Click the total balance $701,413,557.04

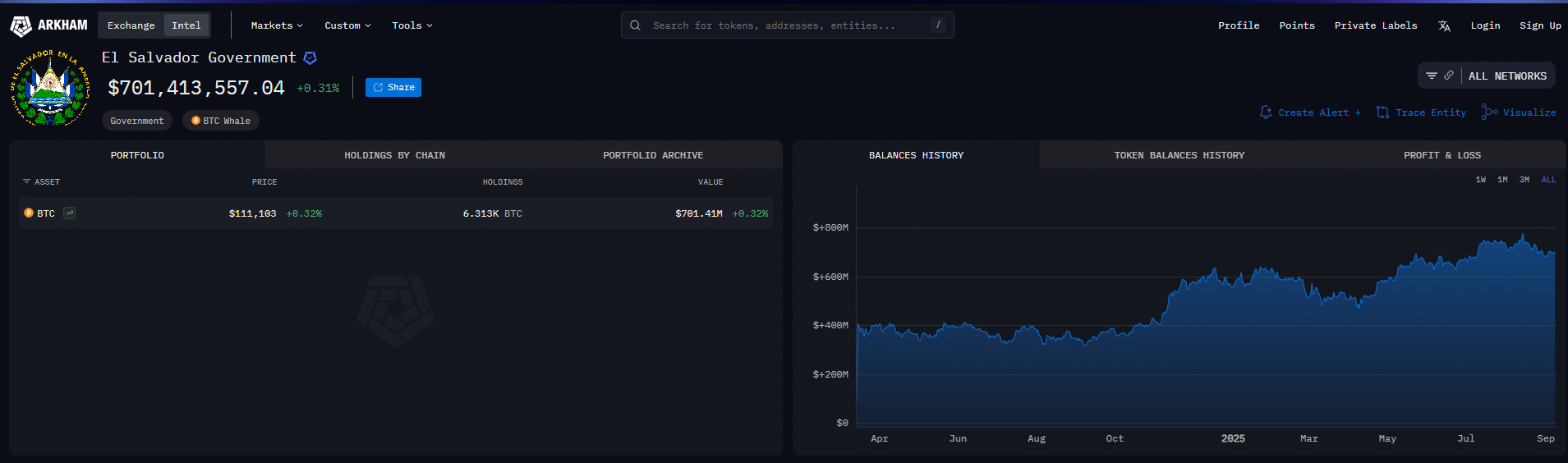click(x=196, y=88)
